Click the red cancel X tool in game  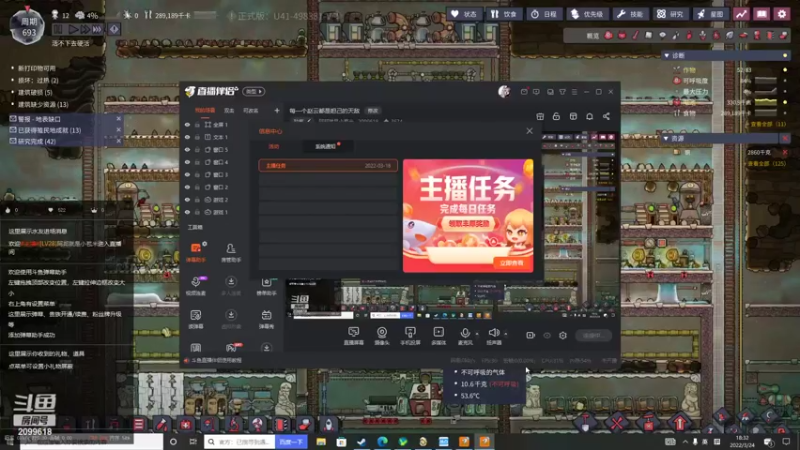click(617, 423)
